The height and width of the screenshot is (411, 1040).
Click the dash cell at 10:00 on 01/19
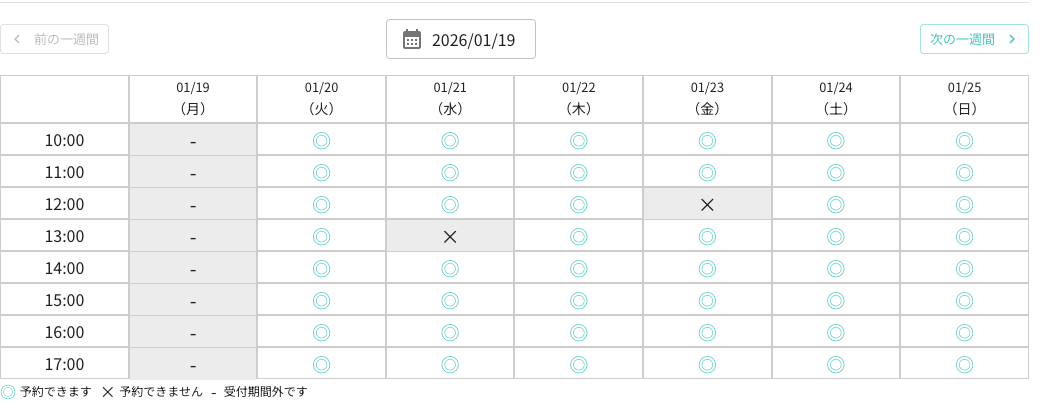coord(193,140)
